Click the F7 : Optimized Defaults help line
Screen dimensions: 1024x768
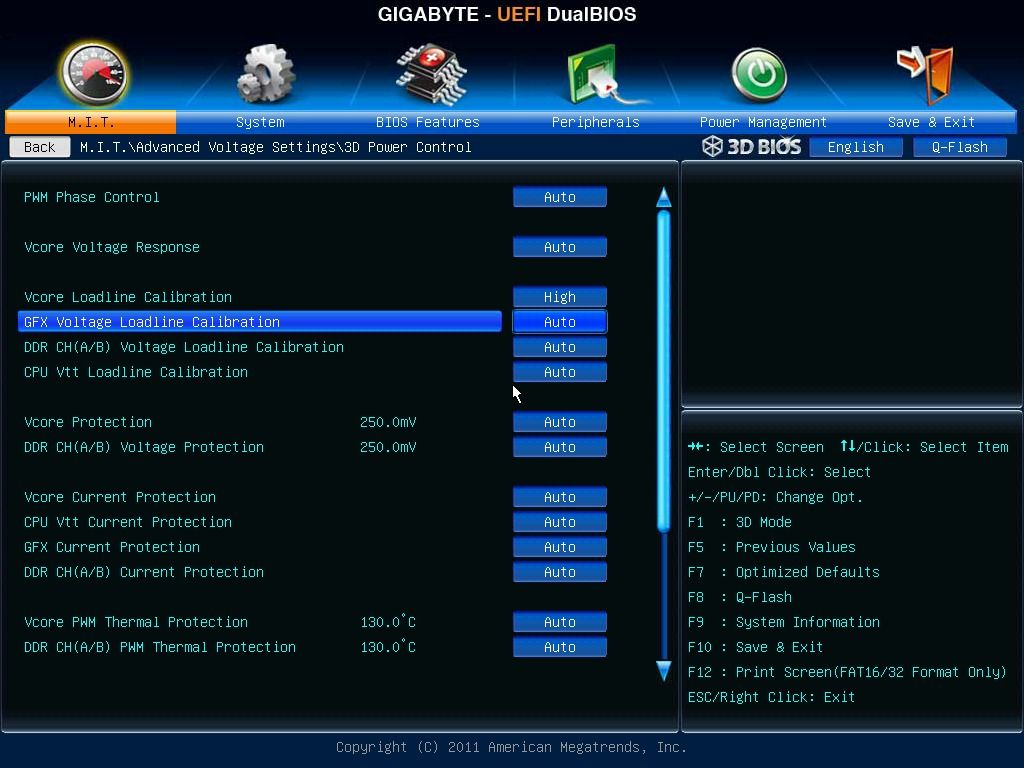pos(784,572)
